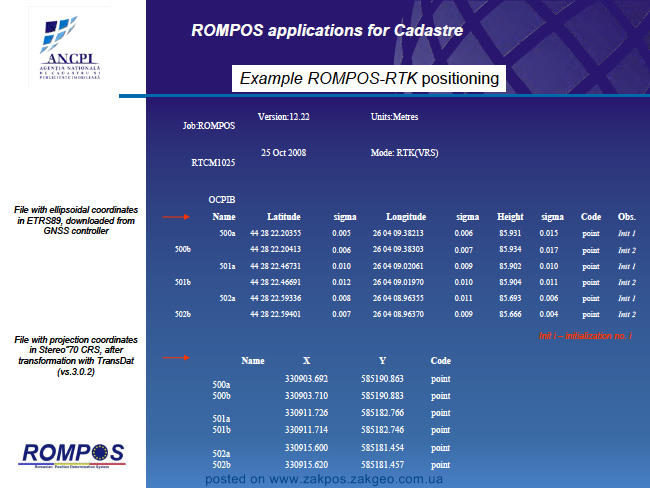Click the red arrow beside ellipsoidal coordinates note
The image size is (650, 488).
tap(176, 217)
